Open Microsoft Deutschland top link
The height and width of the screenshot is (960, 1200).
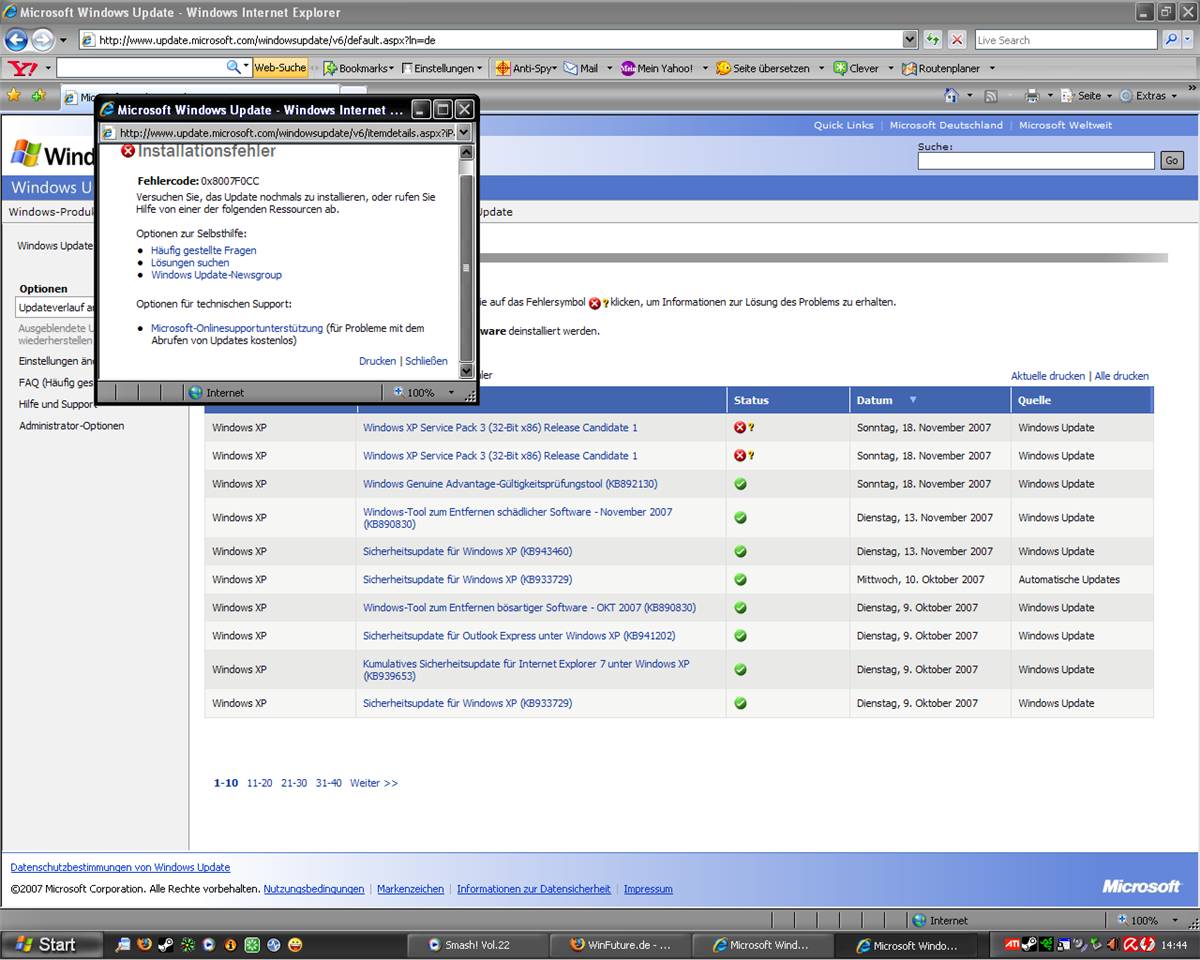(945, 125)
